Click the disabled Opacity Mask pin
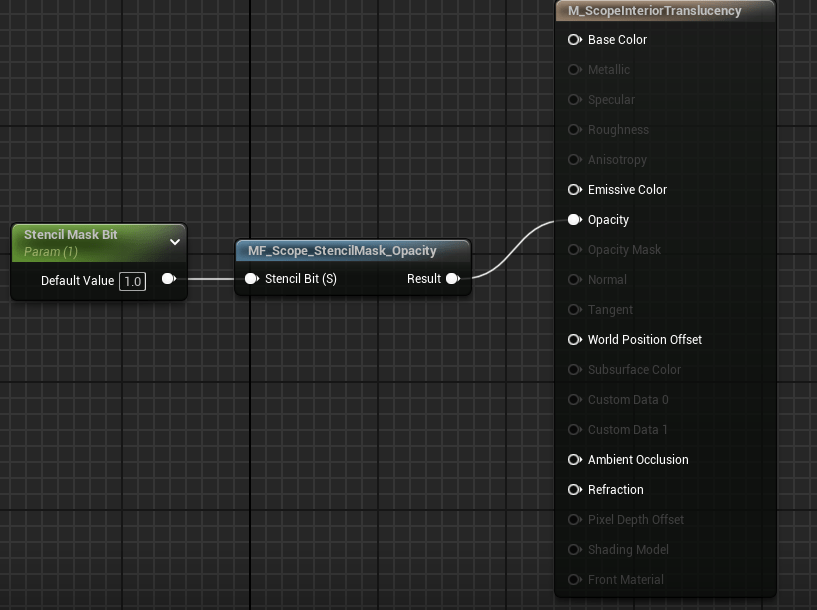The image size is (817, 610). (575, 250)
